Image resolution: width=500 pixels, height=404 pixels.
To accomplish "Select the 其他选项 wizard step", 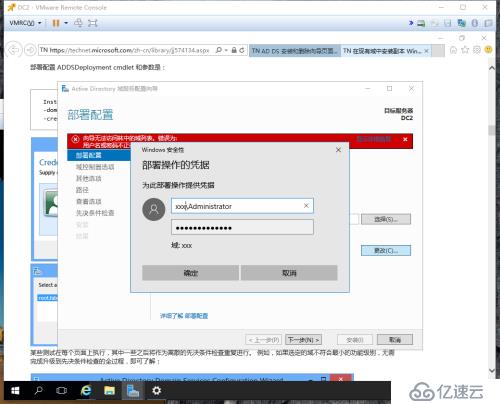I will (x=89, y=179).
